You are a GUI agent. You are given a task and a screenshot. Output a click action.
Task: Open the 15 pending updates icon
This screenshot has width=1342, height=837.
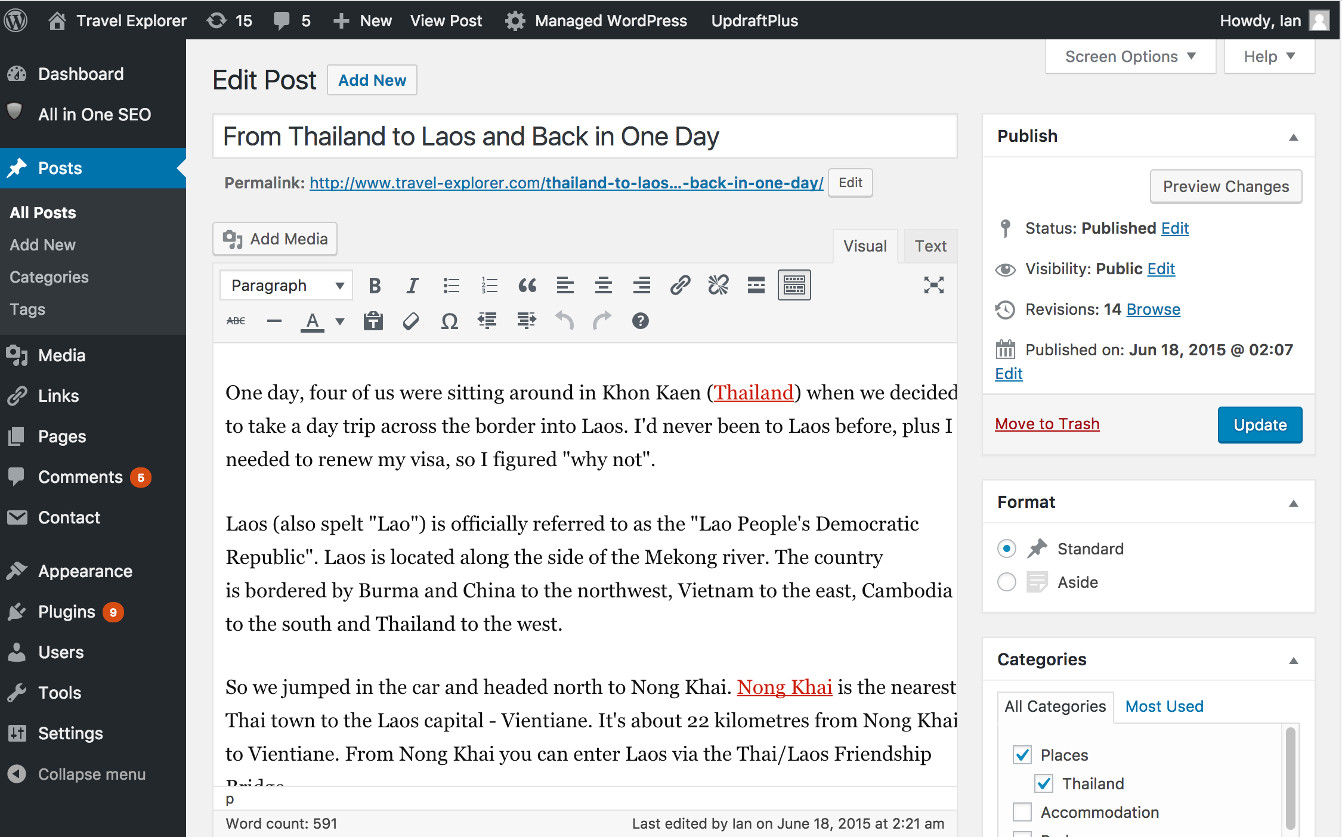click(229, 20)
